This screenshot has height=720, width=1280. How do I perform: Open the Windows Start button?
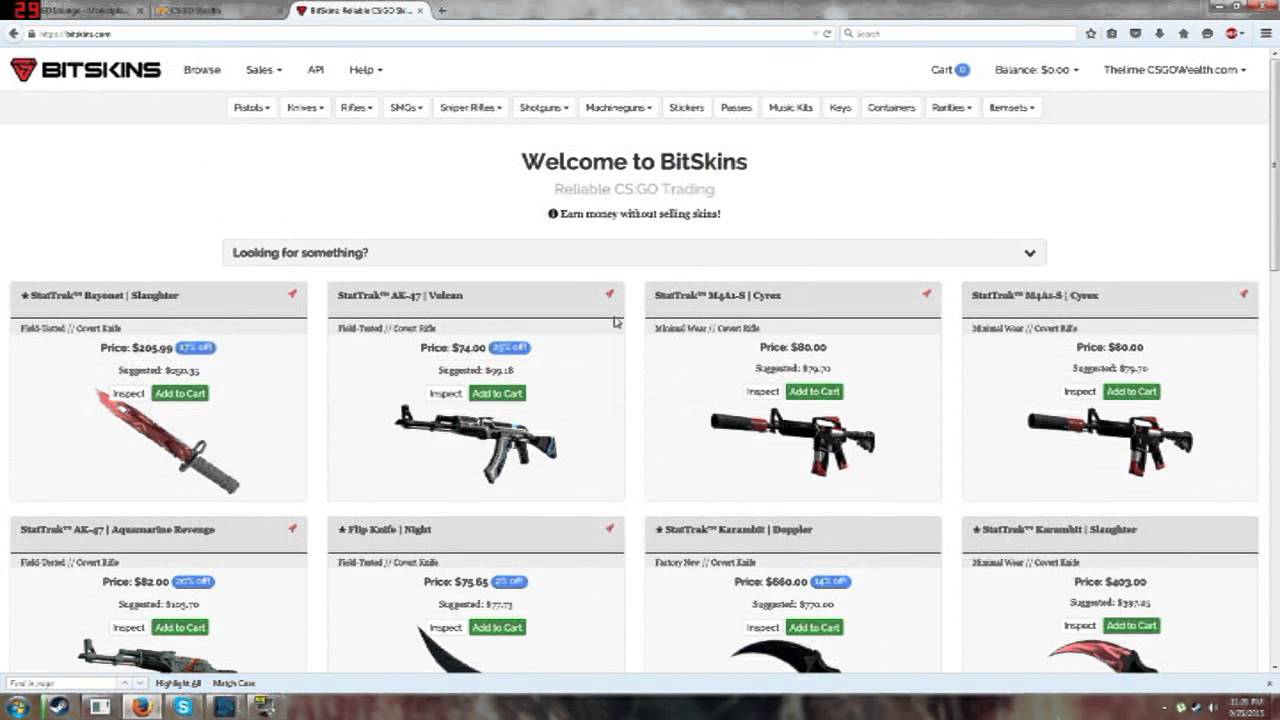click(x=17, y=707)
